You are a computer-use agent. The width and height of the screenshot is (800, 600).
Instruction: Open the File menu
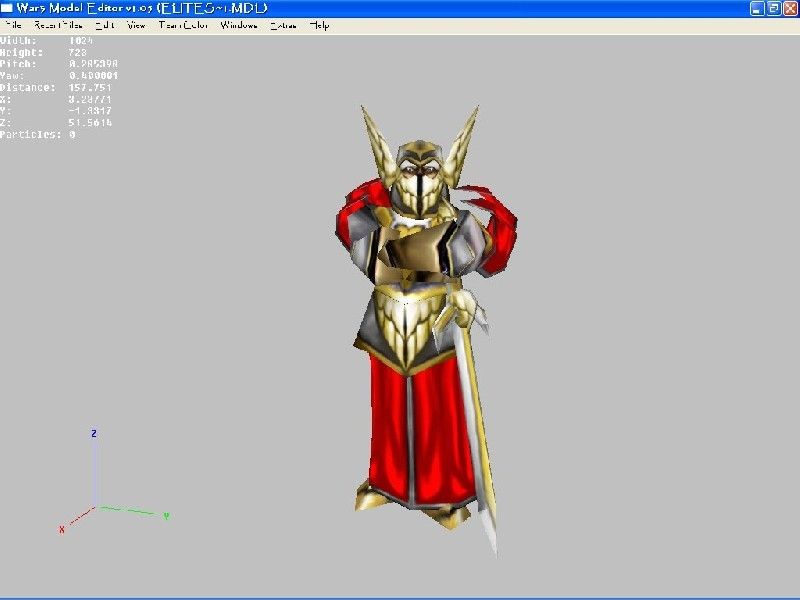[13, 25]
